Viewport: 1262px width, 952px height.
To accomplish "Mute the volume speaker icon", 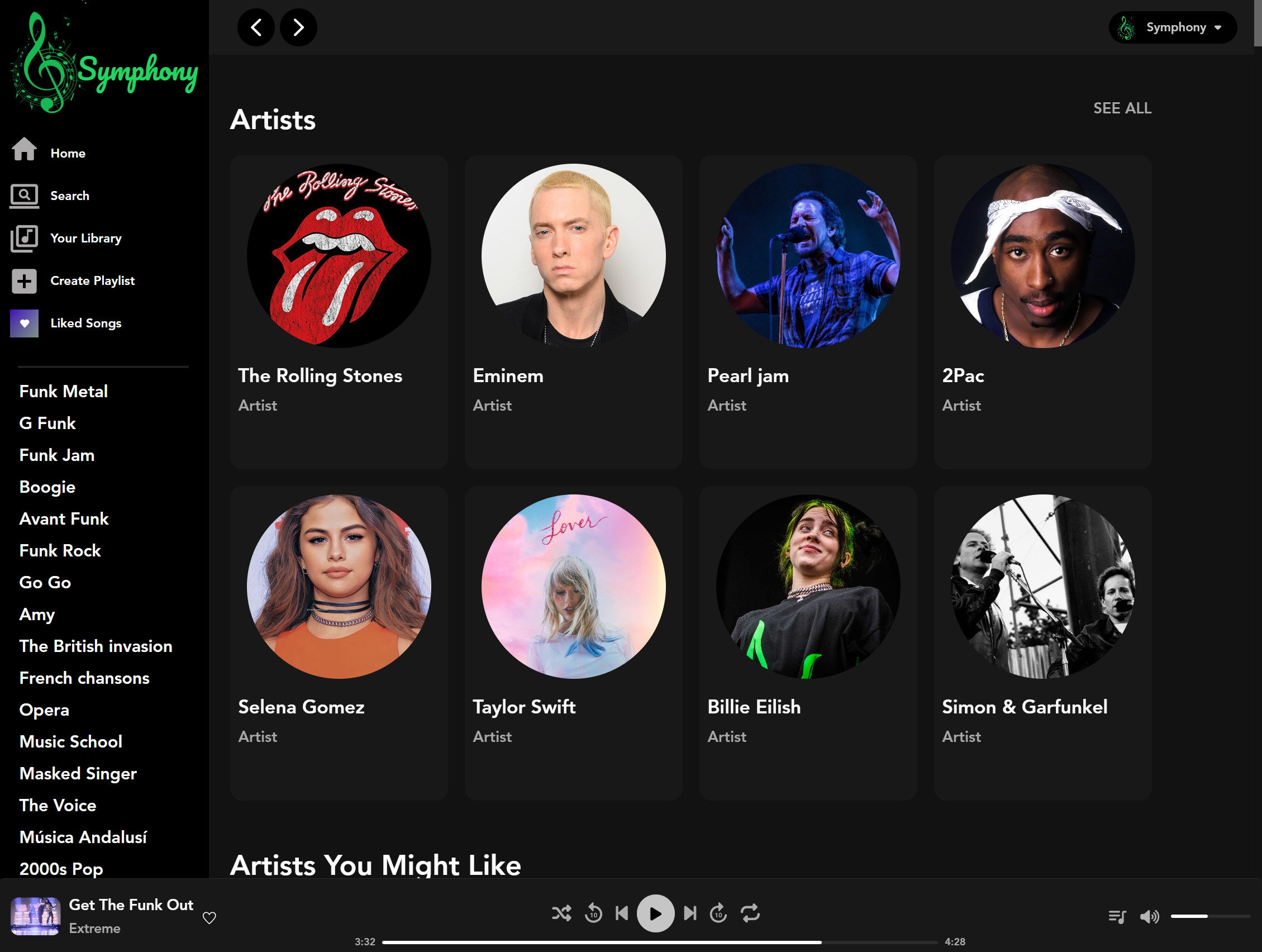I will click(x=1149, y=916).
